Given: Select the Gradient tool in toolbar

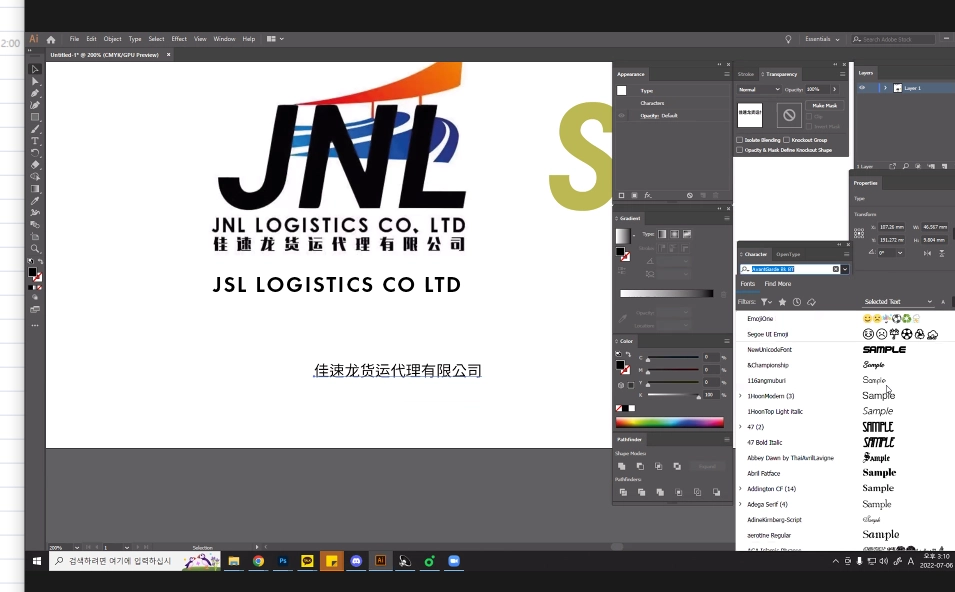Looking at the screenshot, I should tap(35, 189).
